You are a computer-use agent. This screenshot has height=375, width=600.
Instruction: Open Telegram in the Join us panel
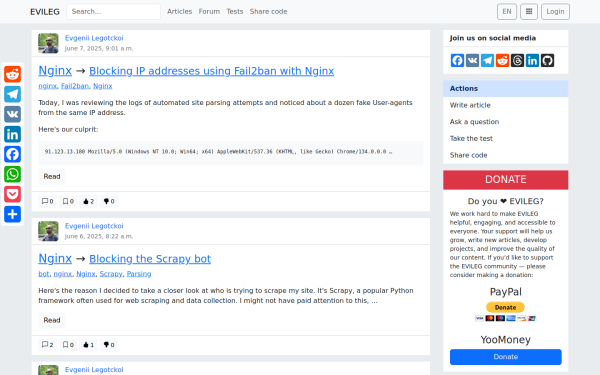(x=487, y=60)
